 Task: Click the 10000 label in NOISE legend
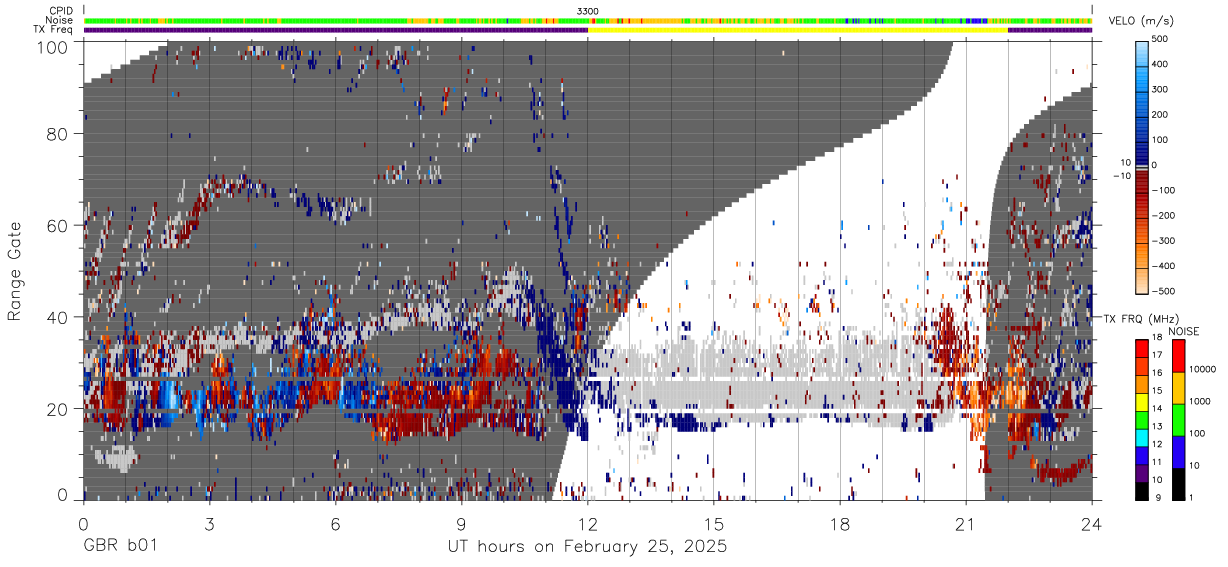1205,369
